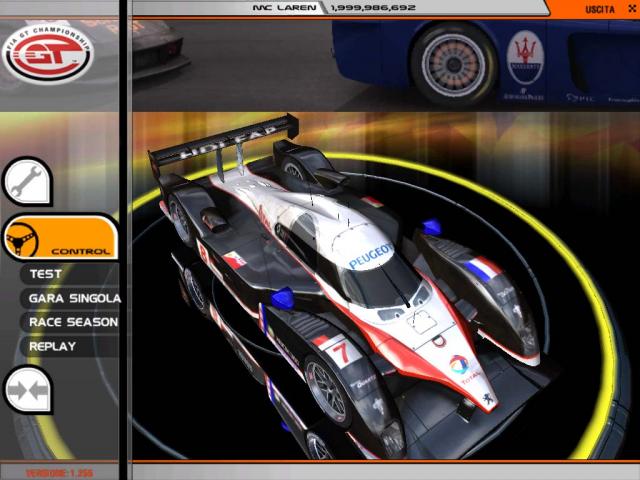Image resolution: width=640 pixels, height=480 pixels.
Task: Click the Uscita exit button
Action: coord(600,9)
